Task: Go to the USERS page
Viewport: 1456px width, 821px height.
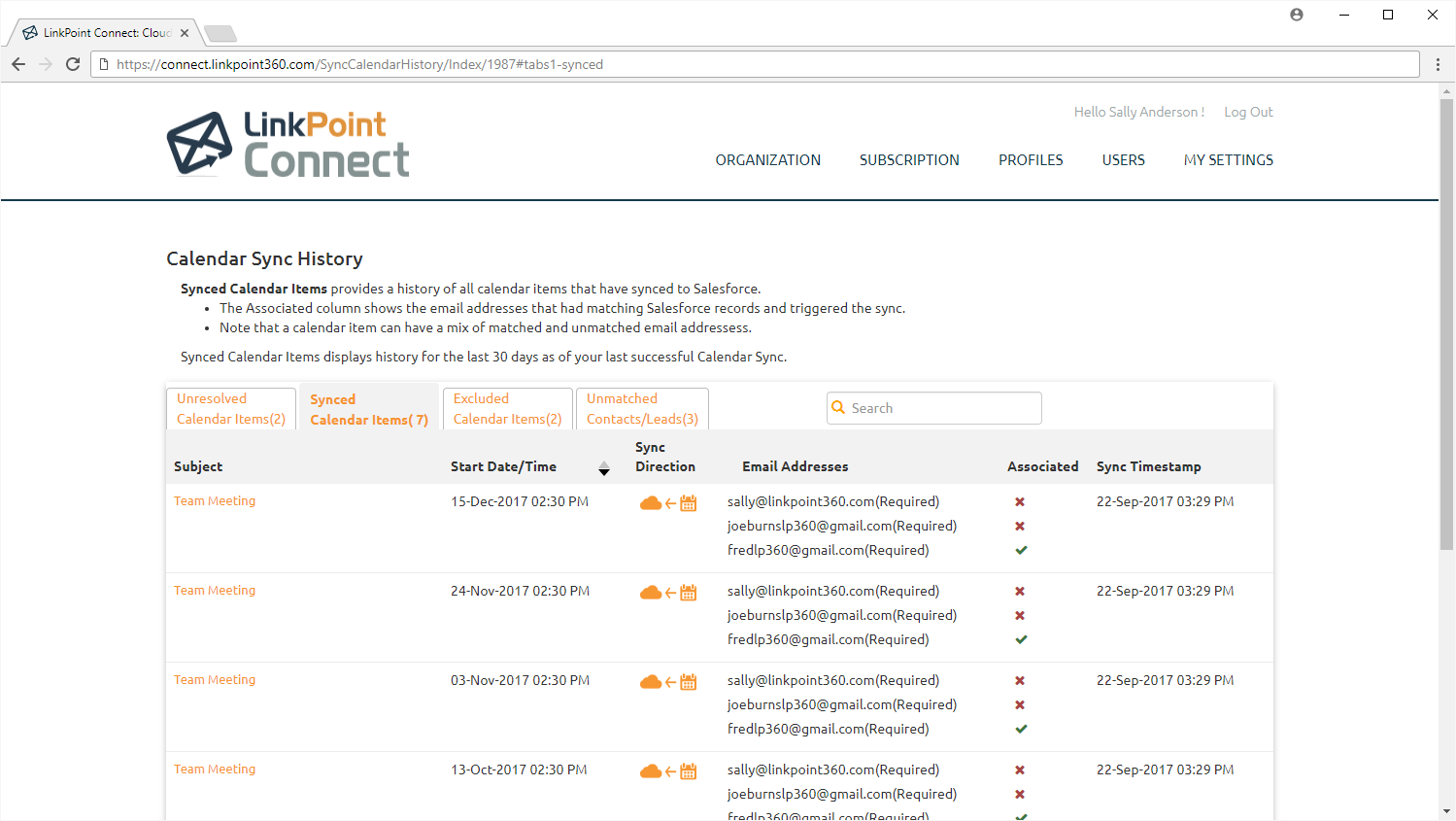Action: pos(1124,160)
